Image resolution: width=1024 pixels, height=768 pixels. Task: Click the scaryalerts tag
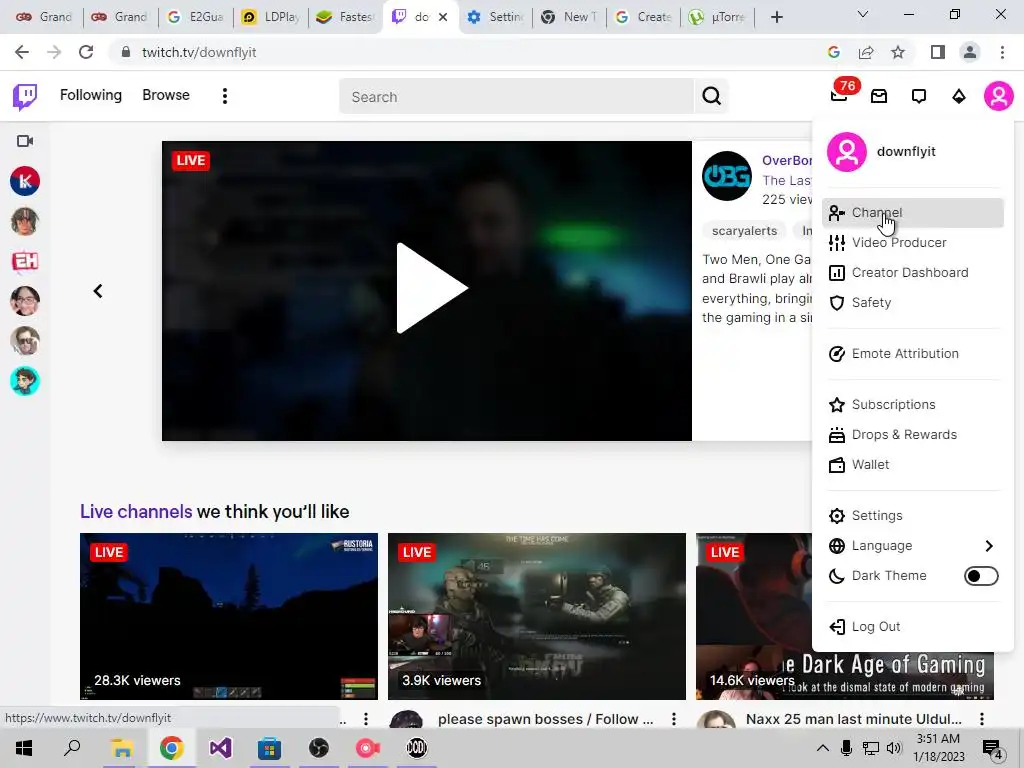pos(744,231)
